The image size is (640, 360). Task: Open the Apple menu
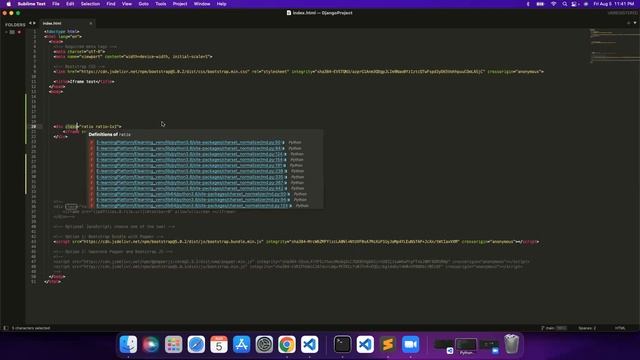click(x=9, y=4)
